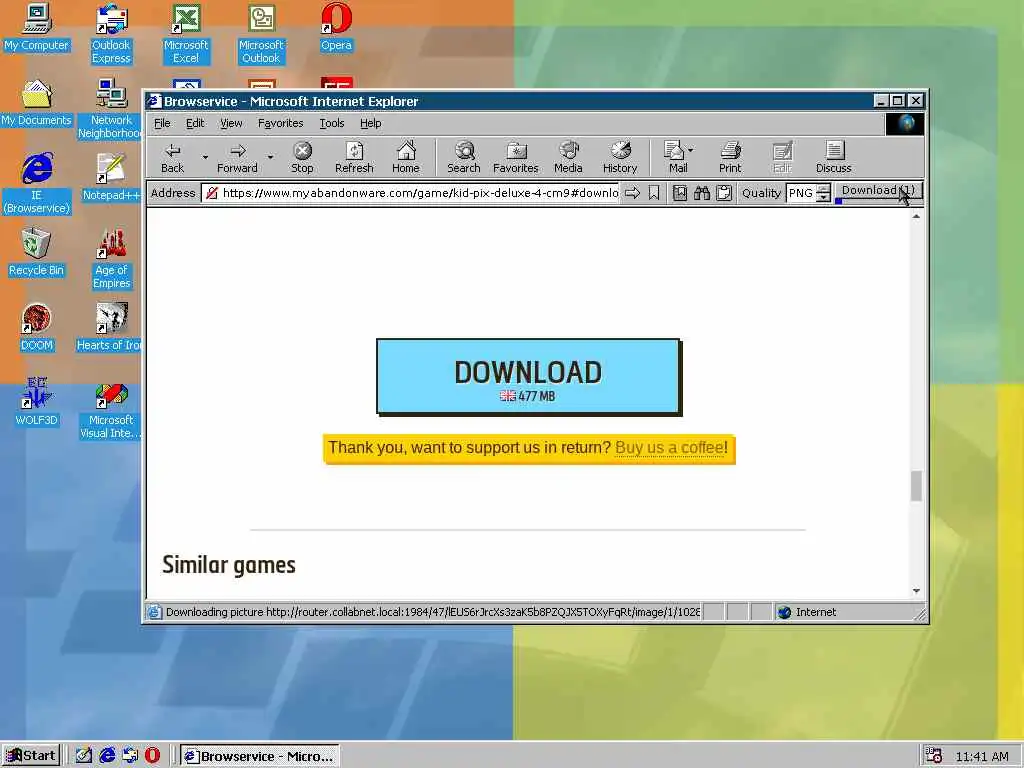This screenshot has width=1024, height=768.
Task: Click the Show Desktop quick launch icon
Action: [84, 756]
